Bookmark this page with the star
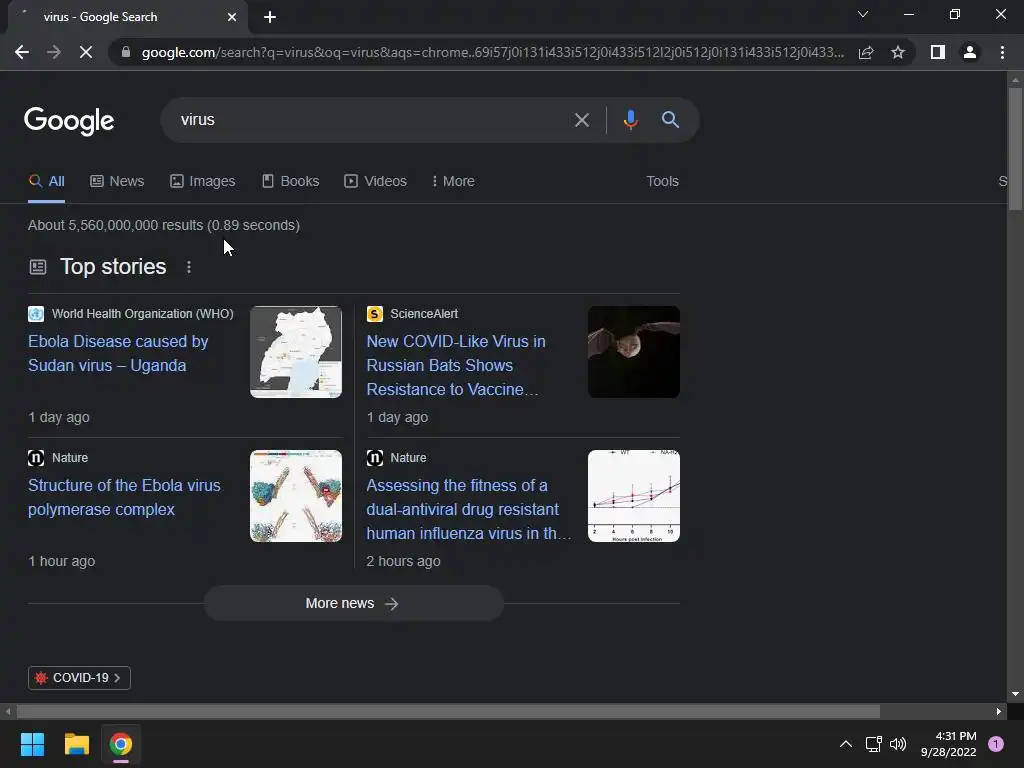 (x=898, y=52)
